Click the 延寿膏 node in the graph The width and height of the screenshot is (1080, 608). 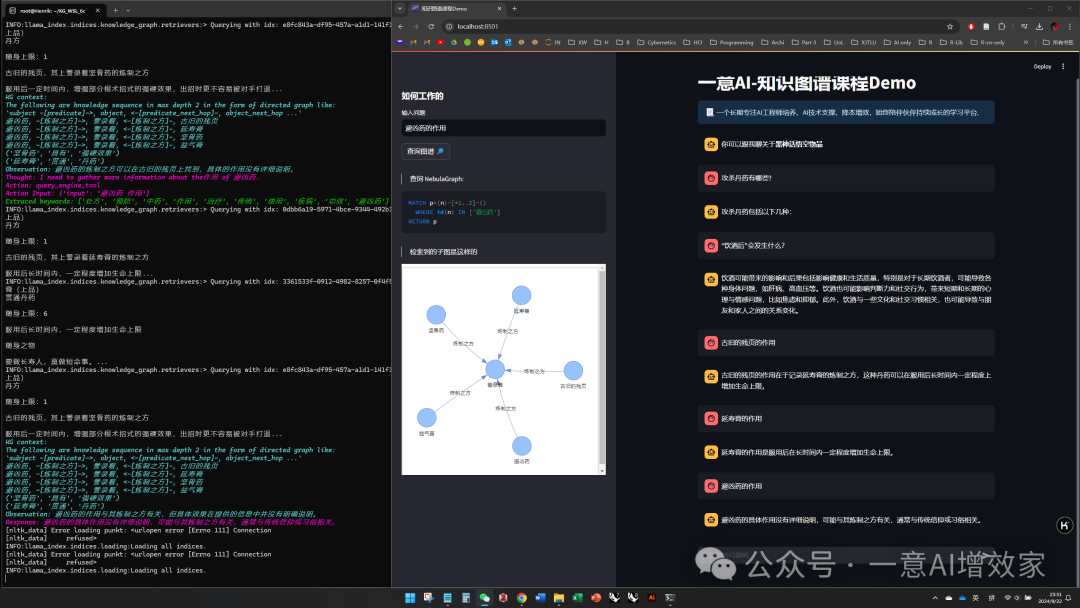[521, 295]
